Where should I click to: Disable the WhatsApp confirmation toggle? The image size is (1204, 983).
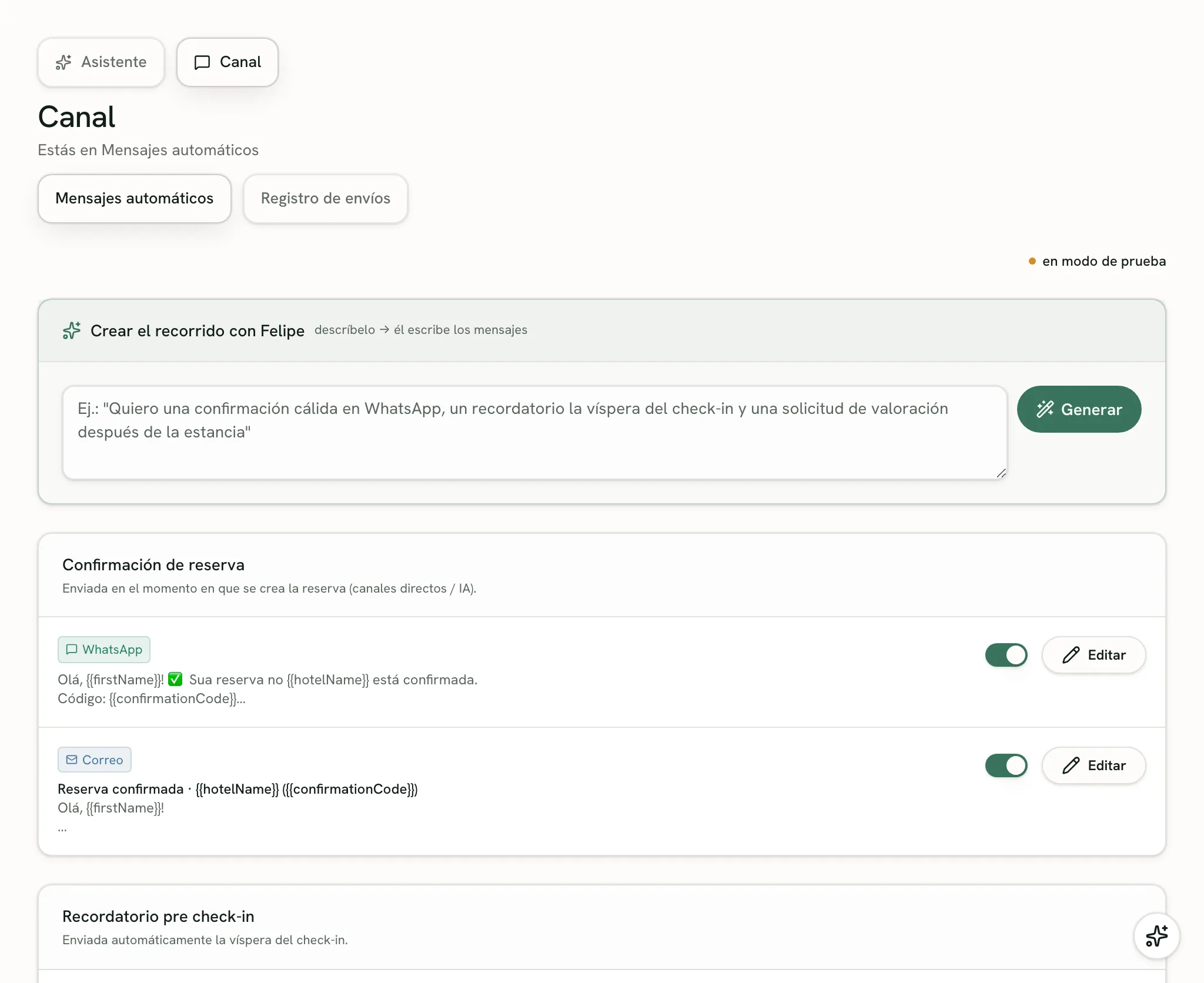tap(1006, 655)
